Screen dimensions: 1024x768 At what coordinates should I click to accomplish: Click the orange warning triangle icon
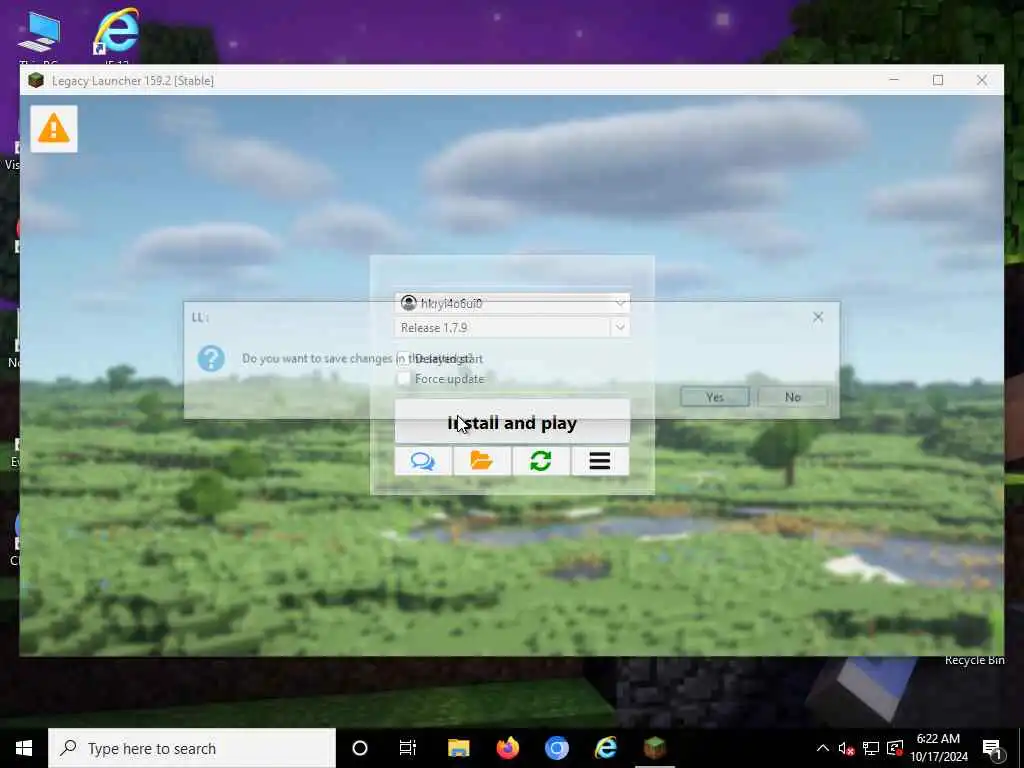[54, 129]
